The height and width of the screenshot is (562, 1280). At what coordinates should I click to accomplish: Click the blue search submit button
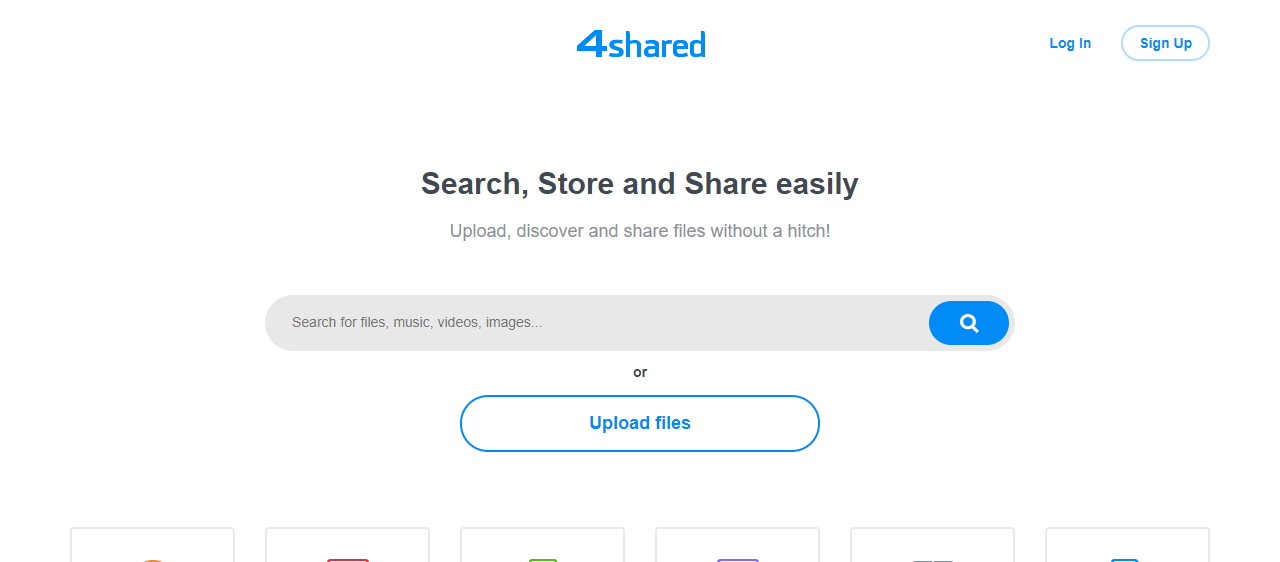coord(969,323)
